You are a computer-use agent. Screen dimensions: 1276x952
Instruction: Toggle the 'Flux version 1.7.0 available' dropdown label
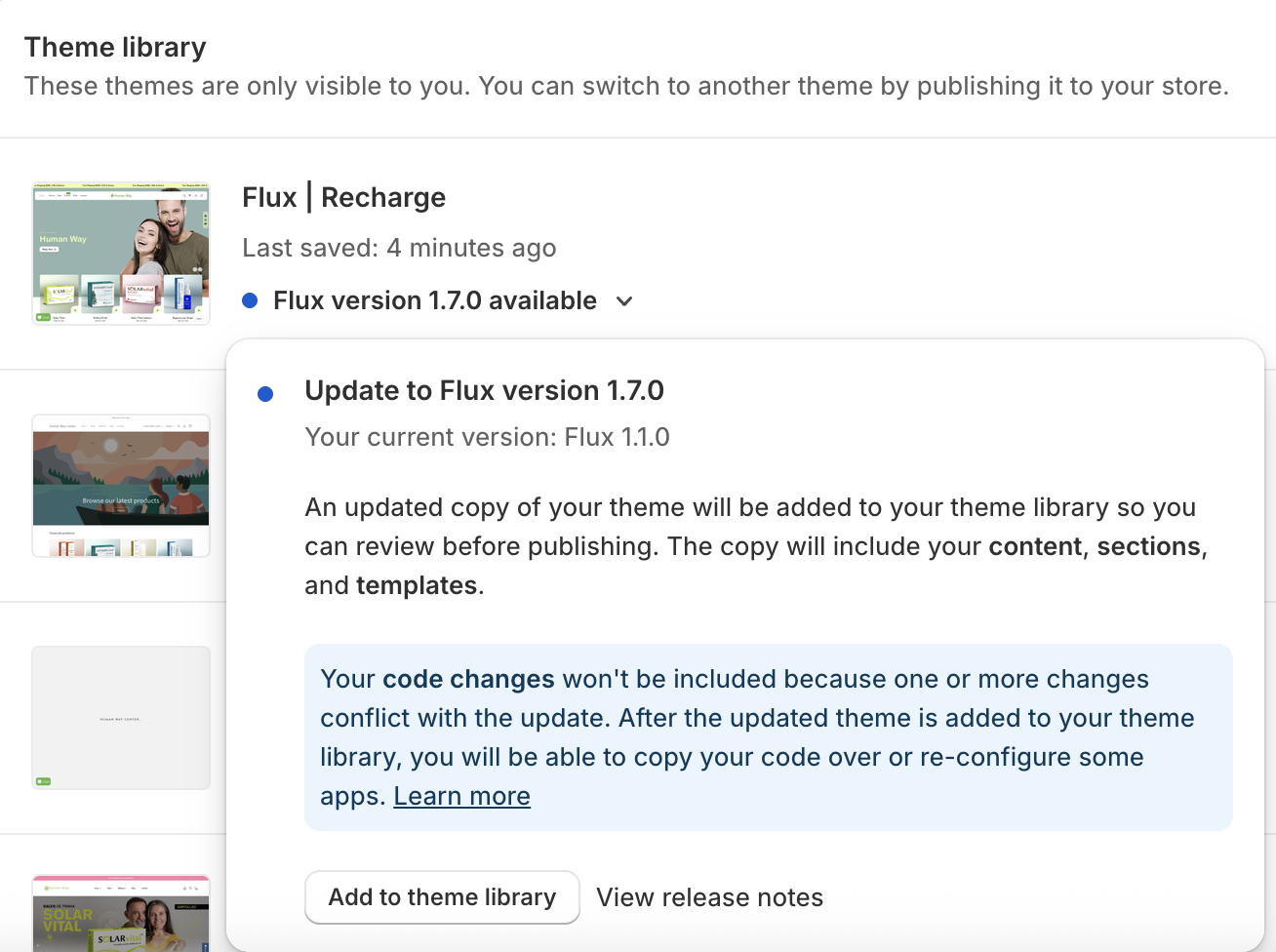pos(435,300)
